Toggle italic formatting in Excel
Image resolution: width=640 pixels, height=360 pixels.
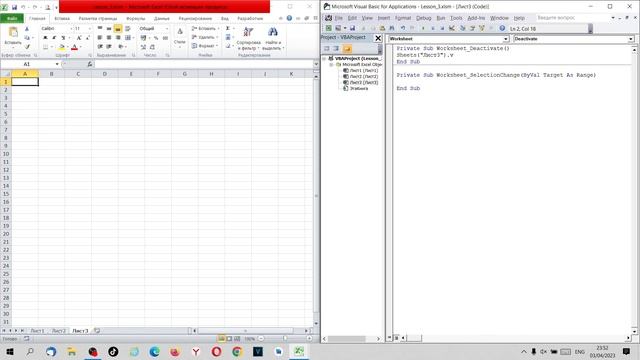54,38
